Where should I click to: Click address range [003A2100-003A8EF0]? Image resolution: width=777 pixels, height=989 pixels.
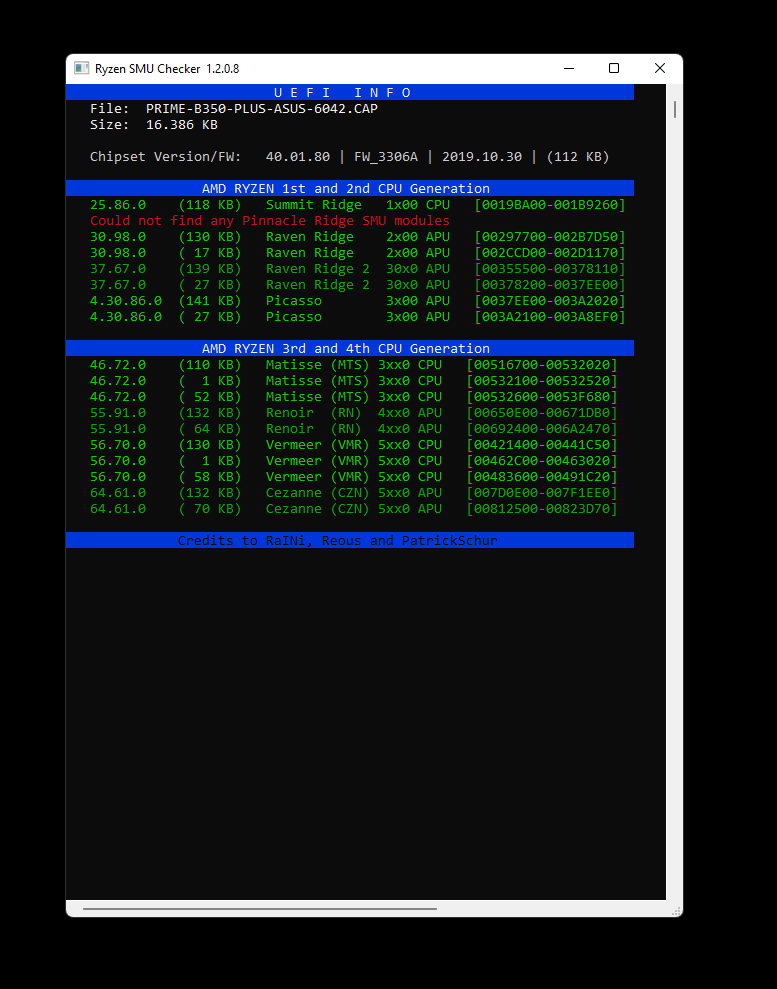(550, 317)
